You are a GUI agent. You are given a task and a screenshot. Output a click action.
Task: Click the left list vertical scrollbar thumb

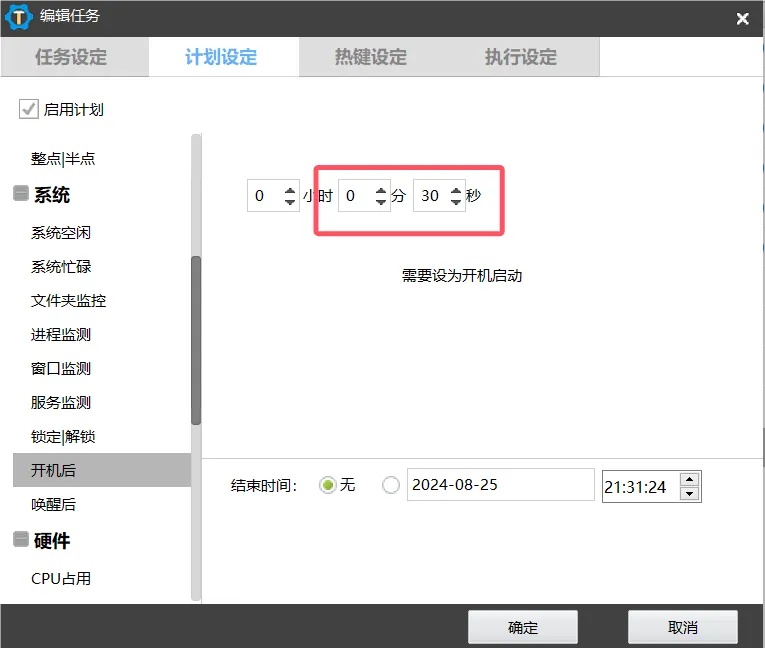point(196,340)
